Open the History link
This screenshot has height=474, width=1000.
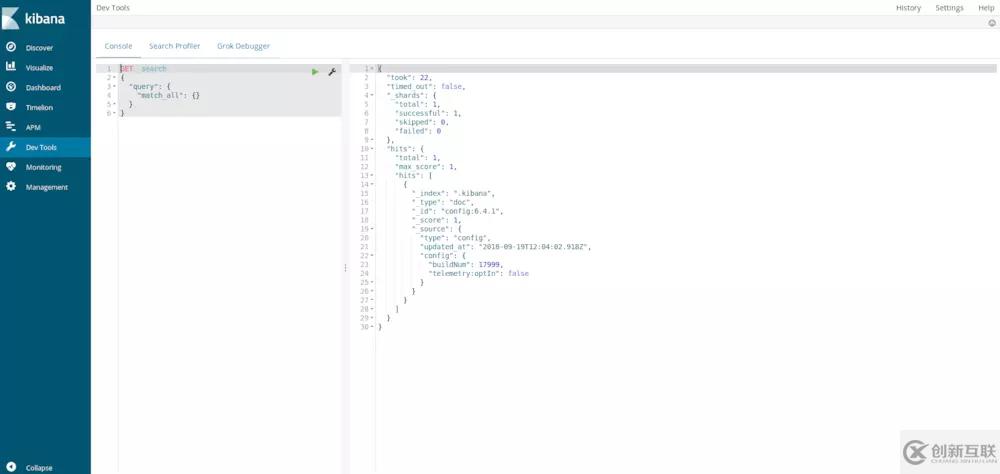(908, 8)
